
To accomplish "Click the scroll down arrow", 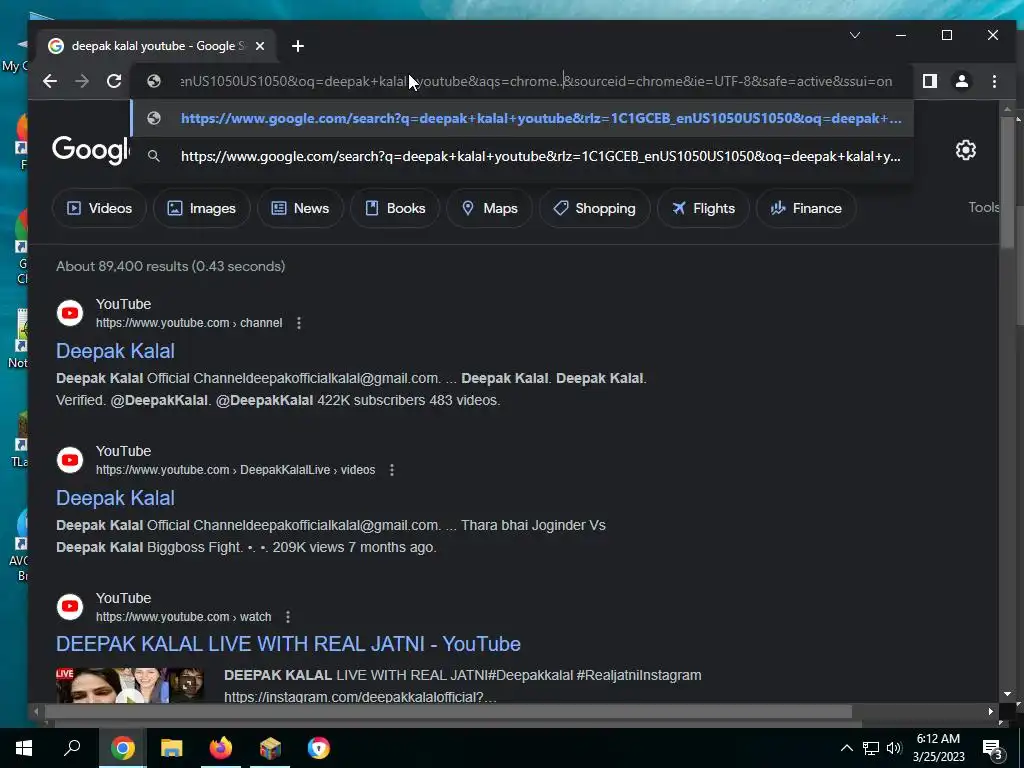I will tap(1008, 694).
